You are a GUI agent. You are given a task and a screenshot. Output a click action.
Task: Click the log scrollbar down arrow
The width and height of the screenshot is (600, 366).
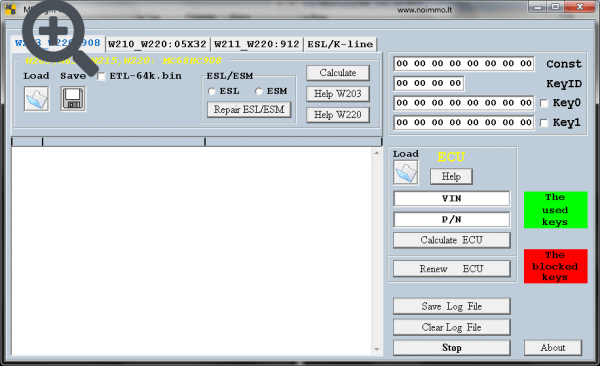tap(377, 349)
